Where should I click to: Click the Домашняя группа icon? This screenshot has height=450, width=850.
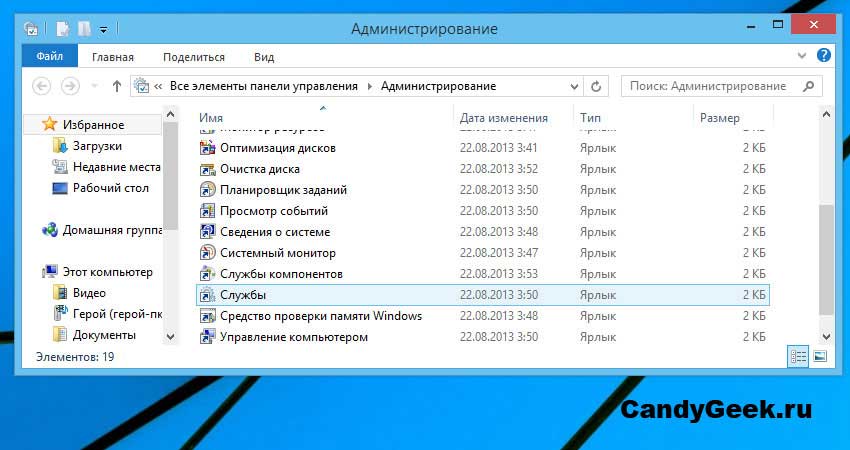pyautogui.click(x=49, y=230)
